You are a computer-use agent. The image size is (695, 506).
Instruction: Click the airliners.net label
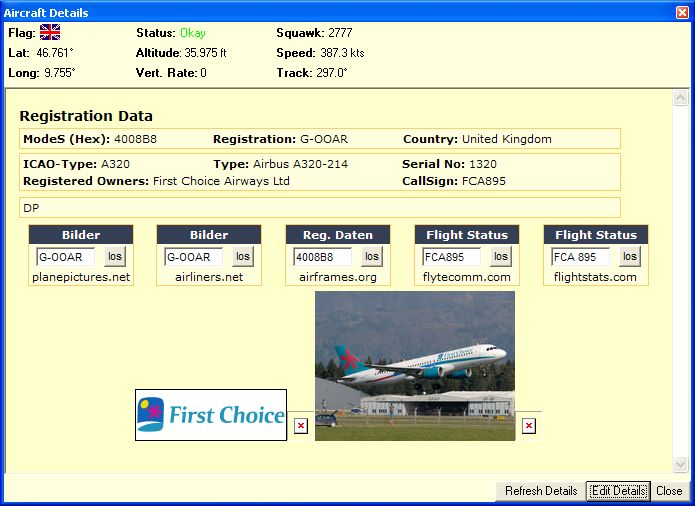coord(209,277)
